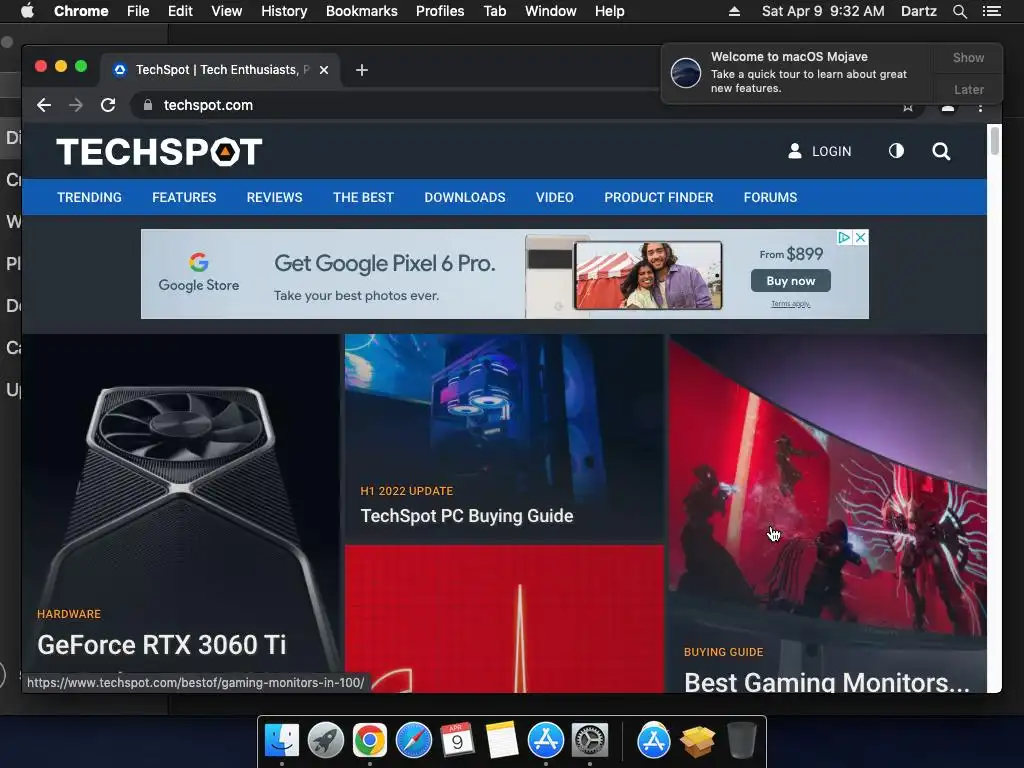This screenshot has width=1024, height=768.
Task: Click the AdChoices icon on ad
Action: coord(844,237)
